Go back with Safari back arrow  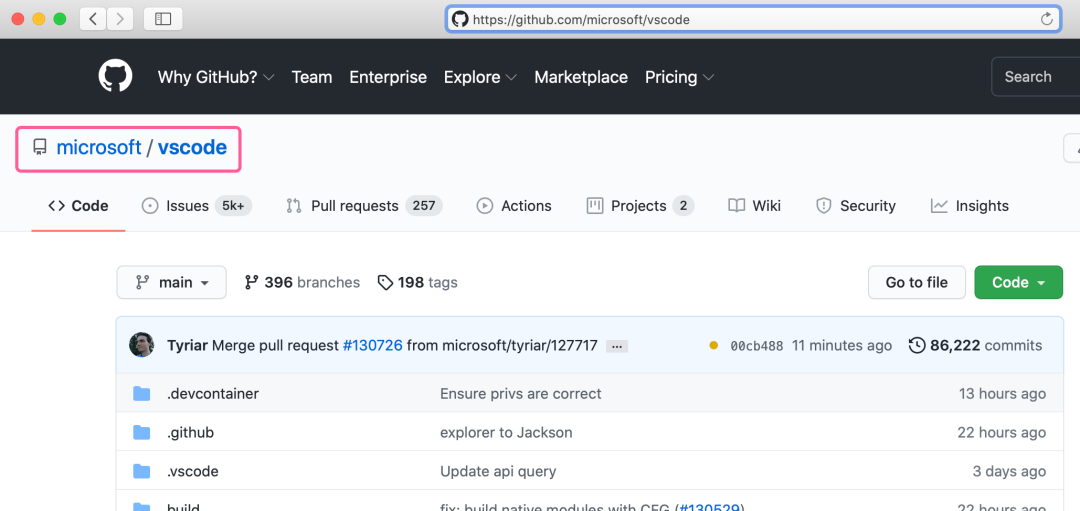(93, 19)
